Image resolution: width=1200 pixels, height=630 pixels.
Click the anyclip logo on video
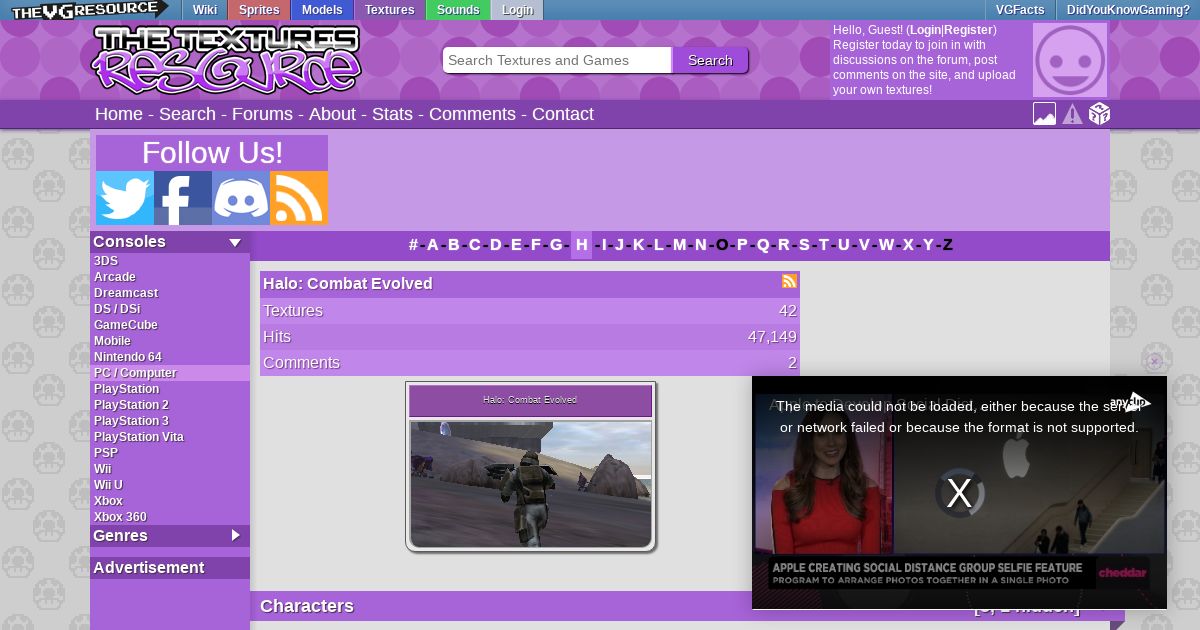[1131, 402]
